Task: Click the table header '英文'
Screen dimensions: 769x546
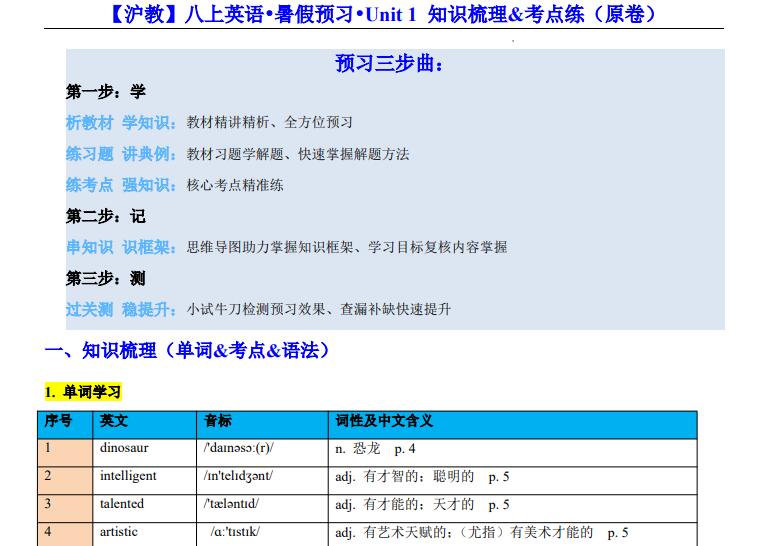Action: click(x=145, y=425)
